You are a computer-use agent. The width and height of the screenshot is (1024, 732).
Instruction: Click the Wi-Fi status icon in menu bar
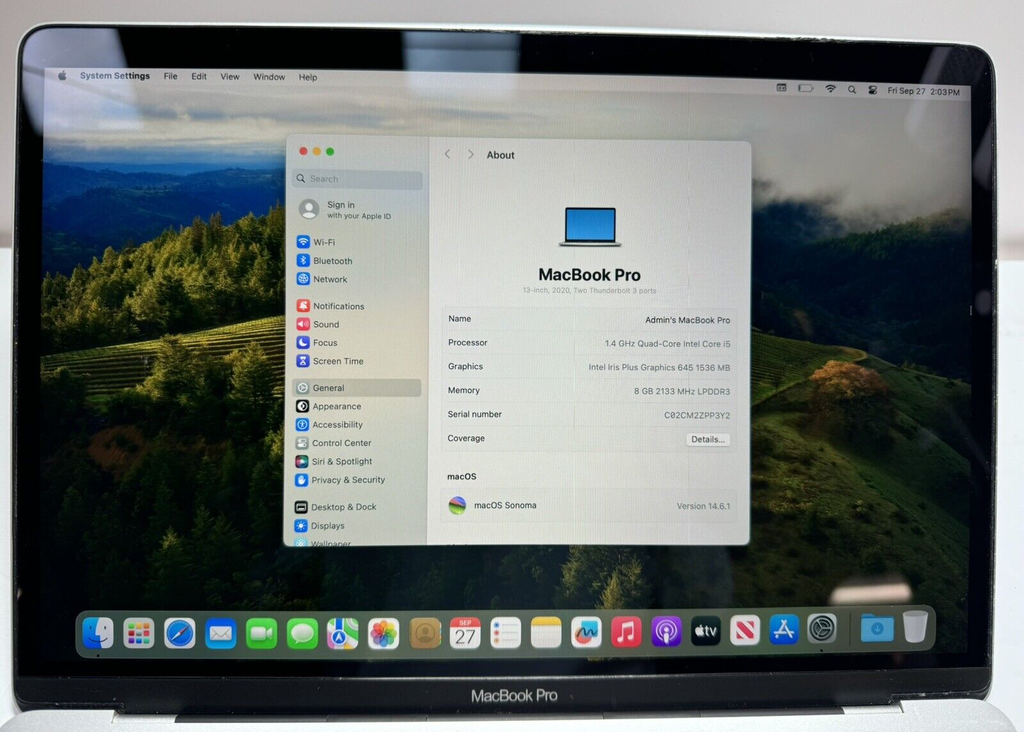pyautogui.click(x=831, y=89)
